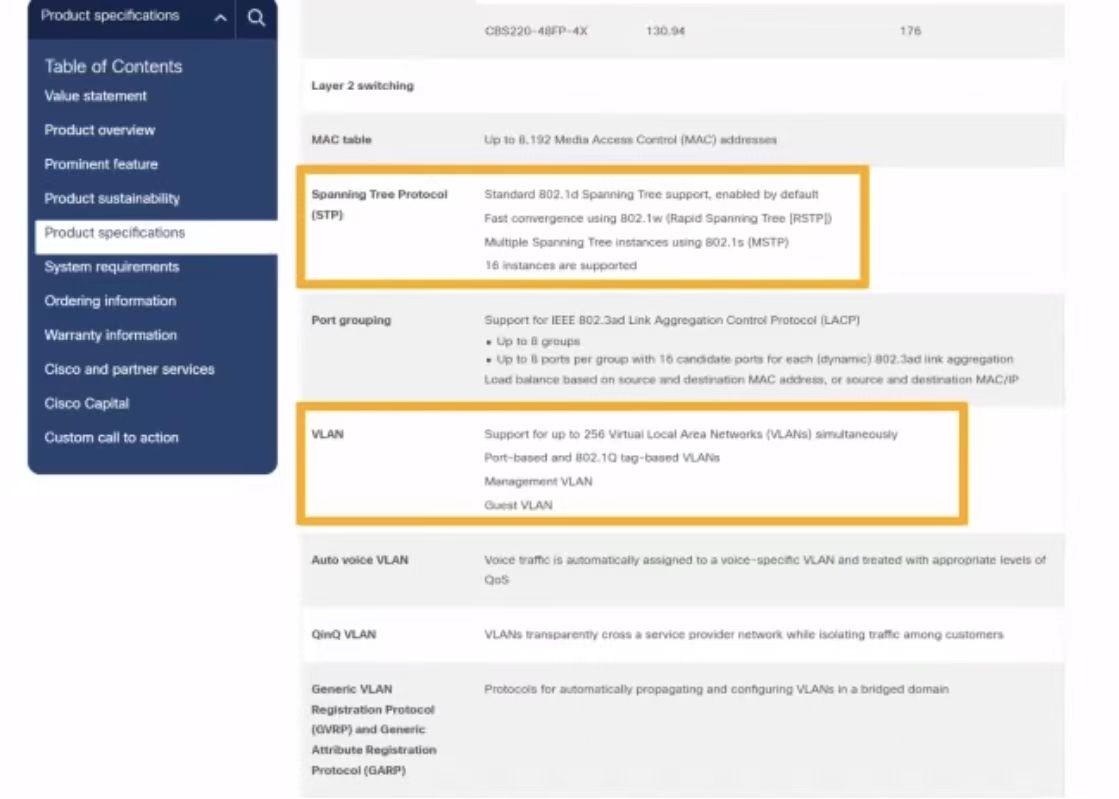Click the Standard 802.1d Spanning Tree line
The height and width of the screenshot is (799, 1119).
pos(651,194)
